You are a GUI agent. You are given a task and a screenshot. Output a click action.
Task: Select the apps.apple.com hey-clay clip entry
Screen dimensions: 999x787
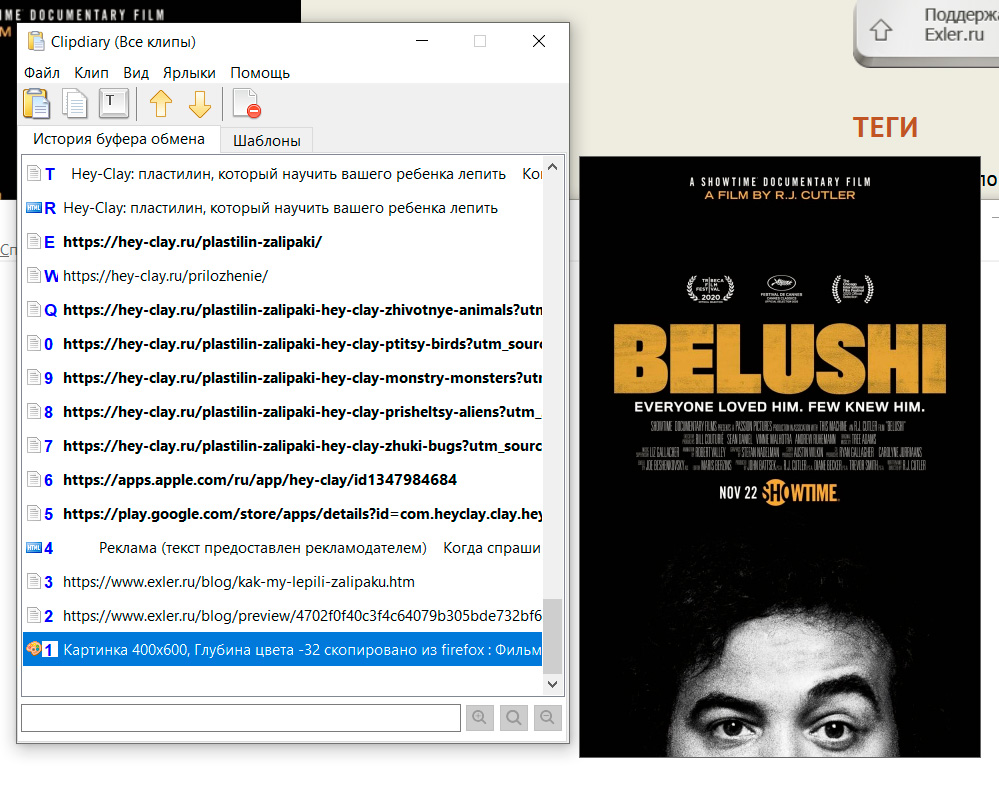pyautogui.click(x=260, y=480)
